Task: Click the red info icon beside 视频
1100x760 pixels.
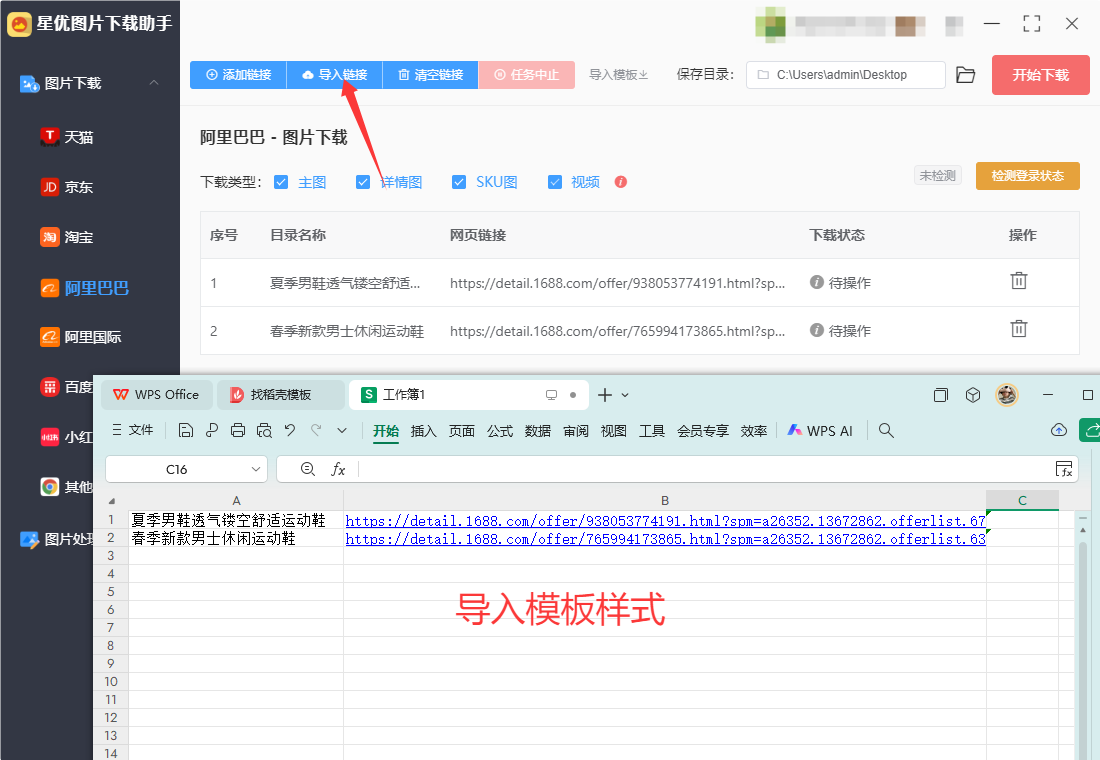Action: pyautogui.click(x=621, y=182)
